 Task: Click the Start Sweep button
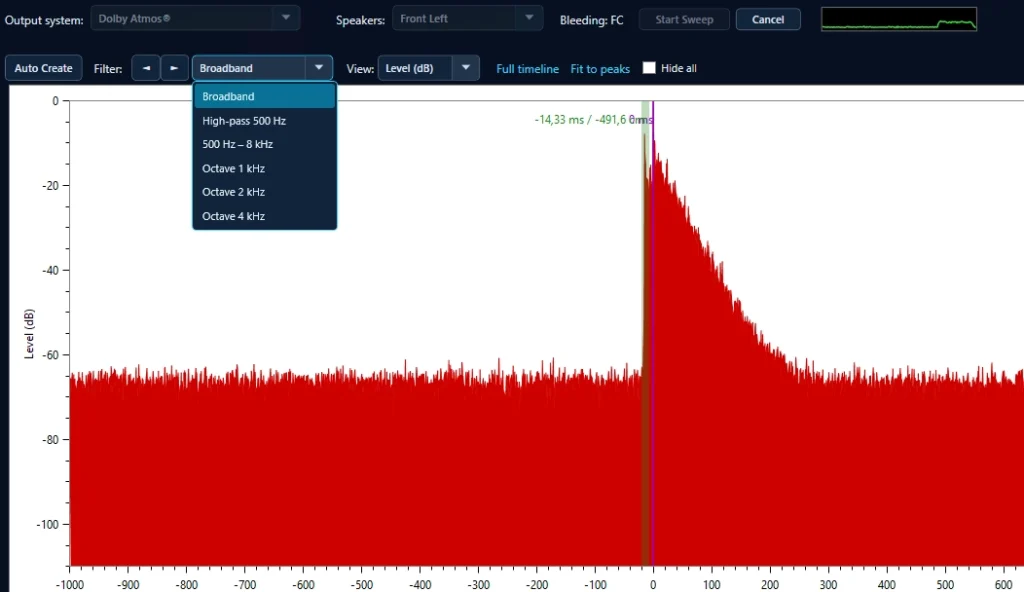coord(684,20)
